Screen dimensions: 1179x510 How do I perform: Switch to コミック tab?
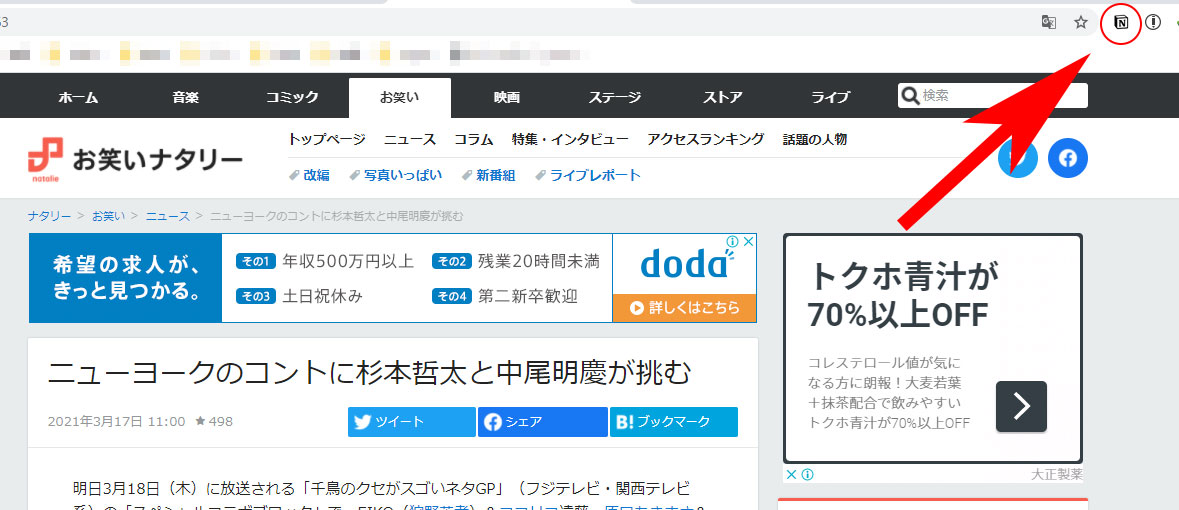(x=292, y=97)
